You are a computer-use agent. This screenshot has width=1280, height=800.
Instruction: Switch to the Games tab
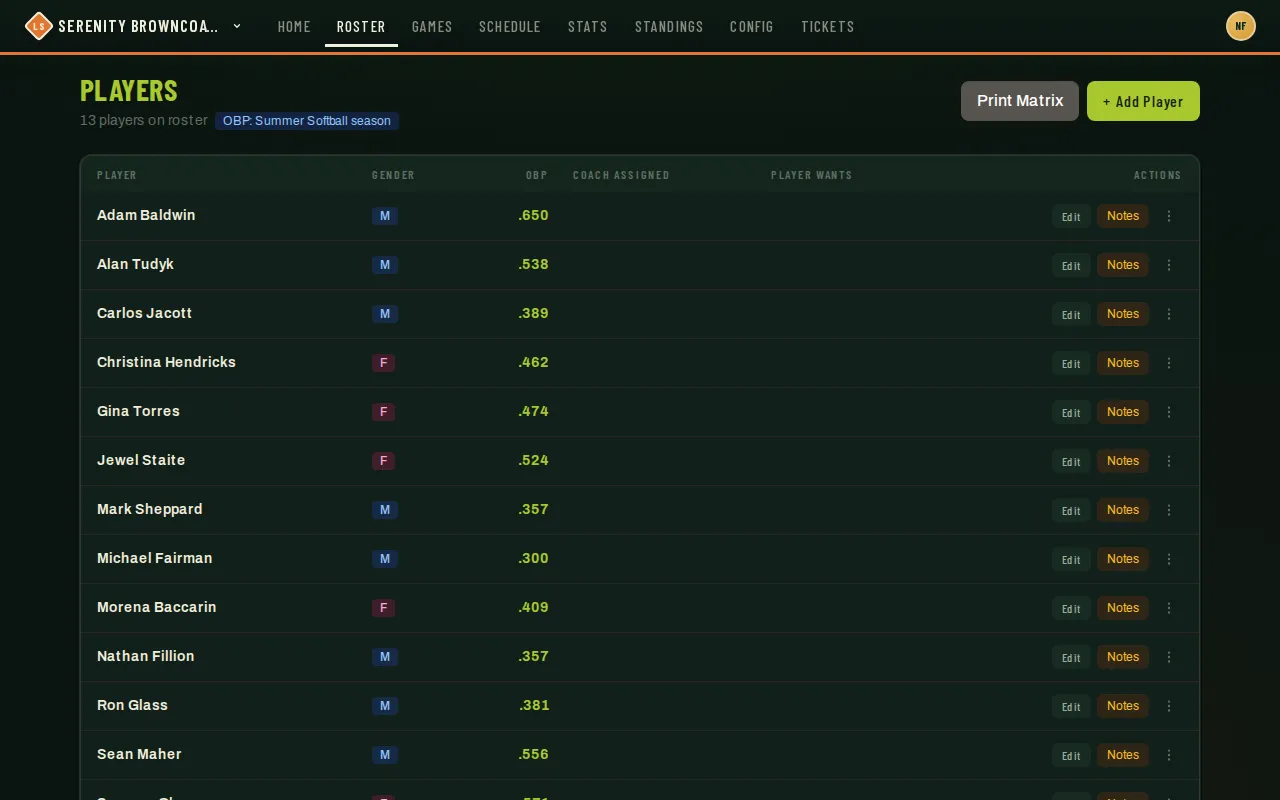click(432, 27)
